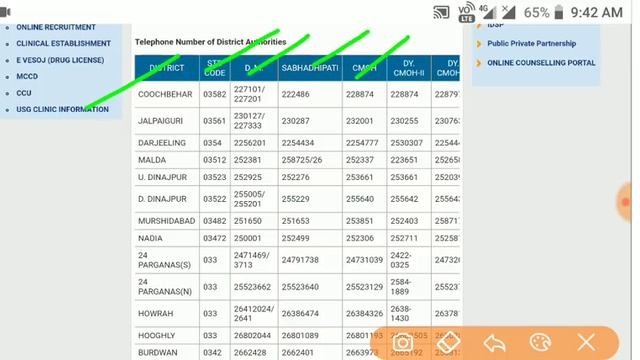Open the ONLINE RECRUITMENT link
This screenshot has height=360, width=640.
pyautogui.click(x=56, y=27)
